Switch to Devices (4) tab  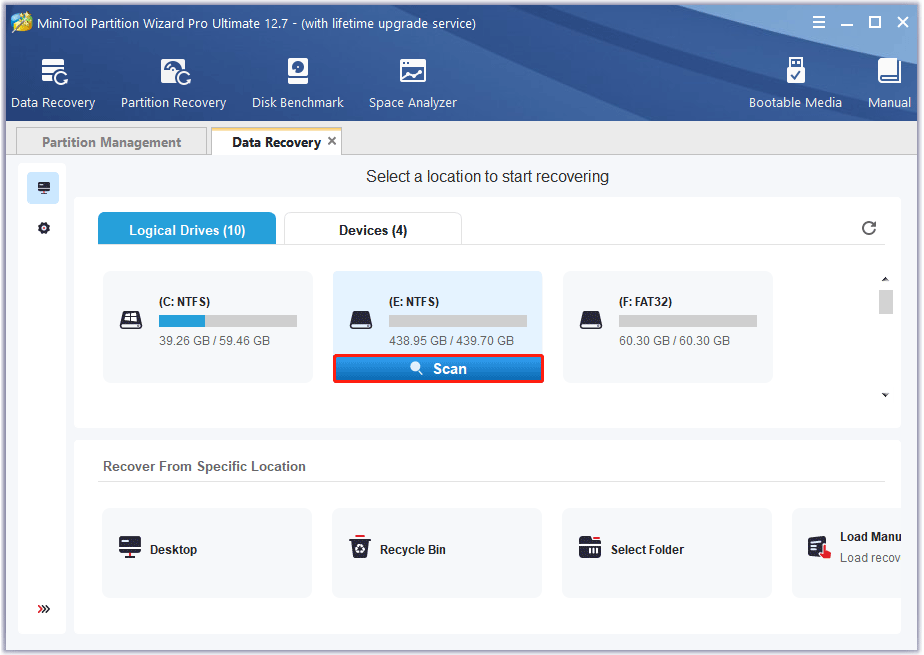tap(372, 229)
